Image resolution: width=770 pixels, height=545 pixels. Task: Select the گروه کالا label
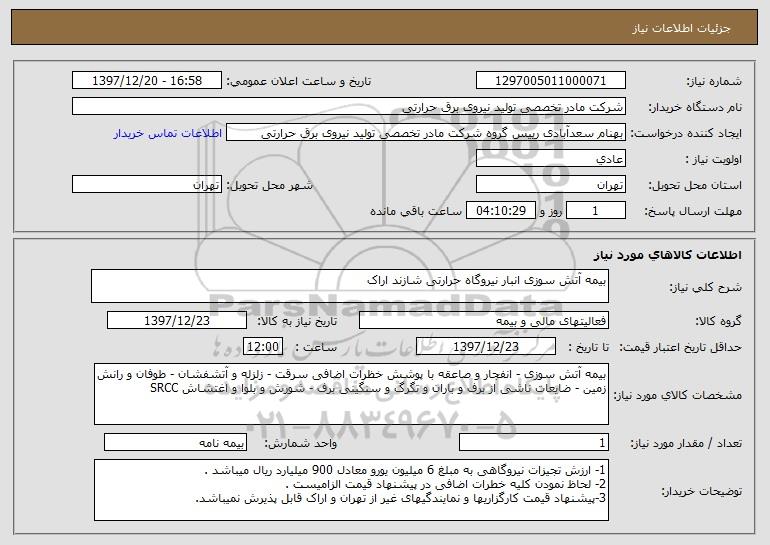click(718, 321)
